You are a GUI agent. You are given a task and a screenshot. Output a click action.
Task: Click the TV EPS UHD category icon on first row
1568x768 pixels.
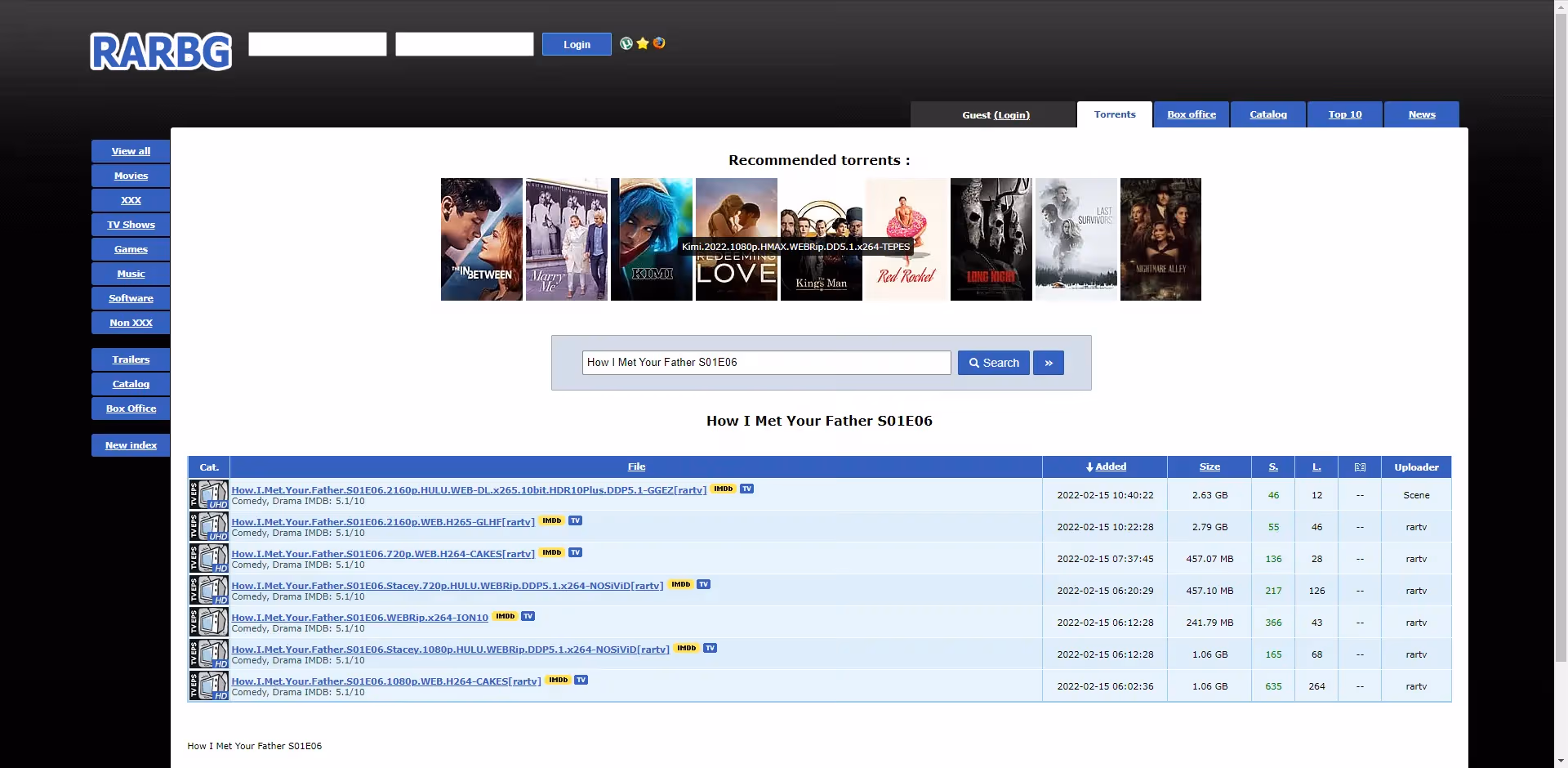pos(209,494)
